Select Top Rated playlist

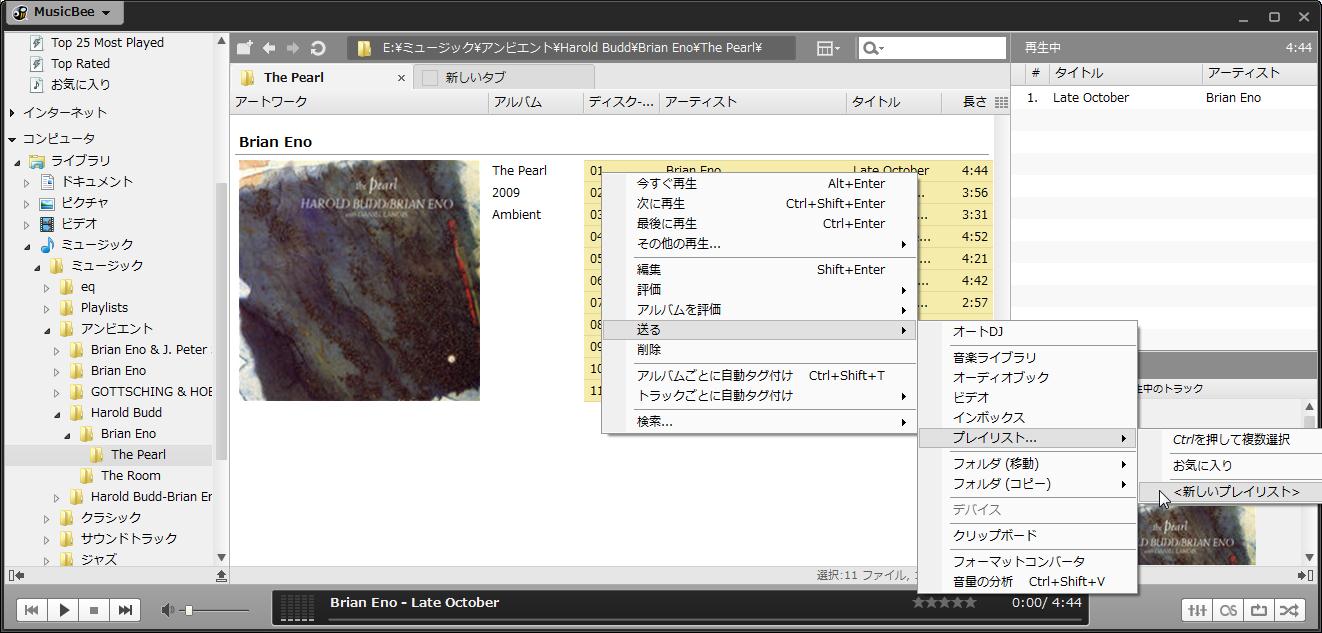[80, 64]
